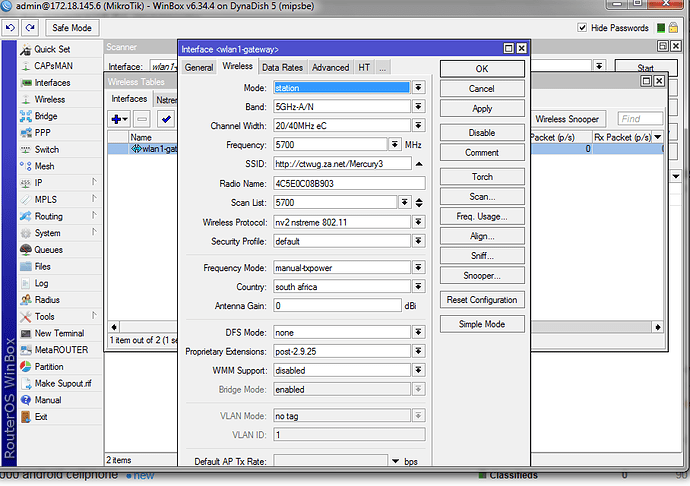Switch to the Data Rates tab
The height and width of the screenshot is (486, 690).
[x=283, y=67]
